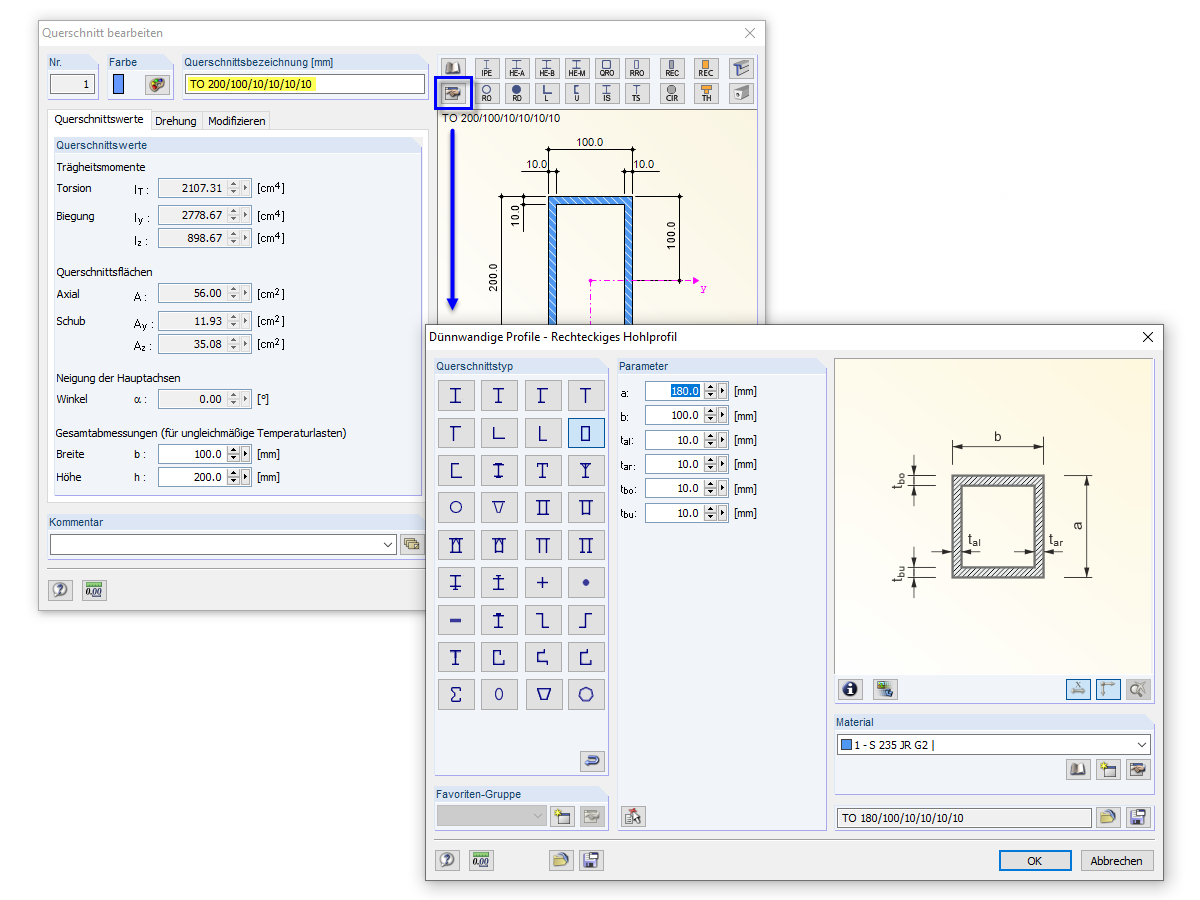Load saved profile using folder icon beside name
Viewport: 1200px width, 900px height.
(1107, 817)
